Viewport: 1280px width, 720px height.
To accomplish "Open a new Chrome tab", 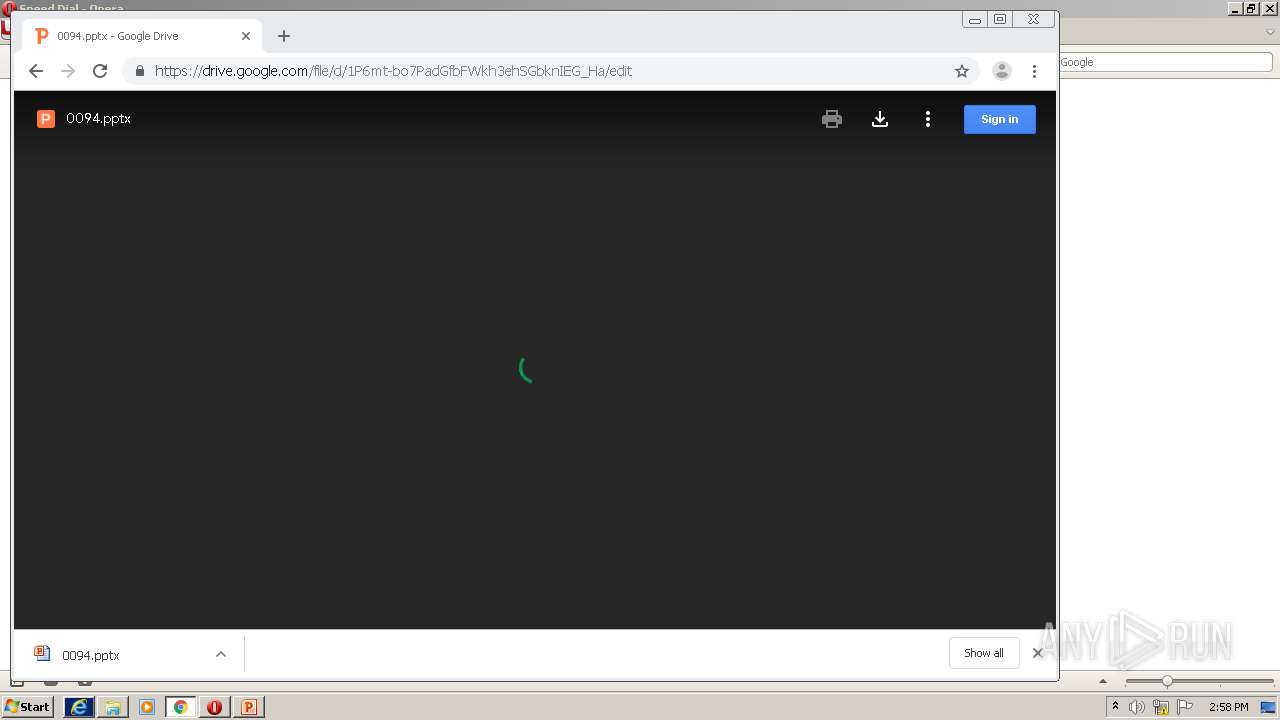I will click(284, 36).
